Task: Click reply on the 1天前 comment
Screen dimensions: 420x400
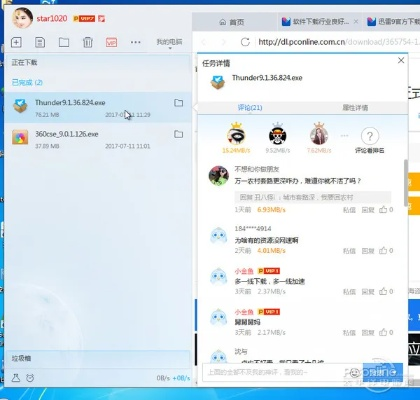Action: click(x=368, y=210)
